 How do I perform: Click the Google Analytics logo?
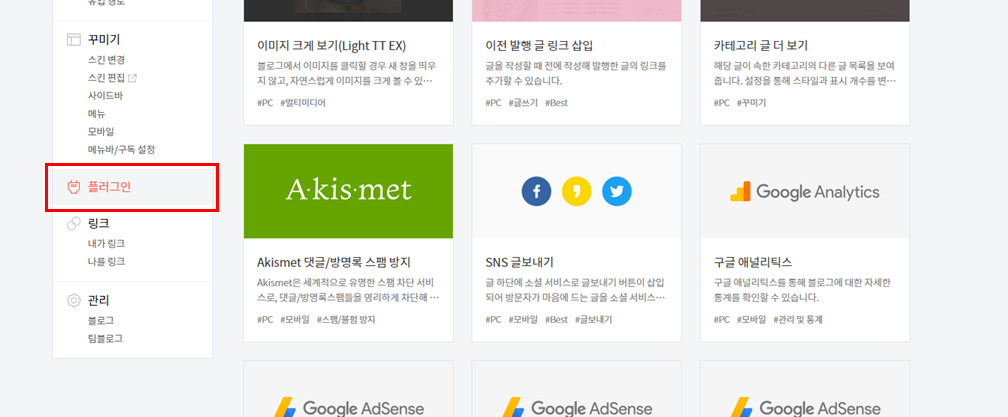tap(805, 191)
